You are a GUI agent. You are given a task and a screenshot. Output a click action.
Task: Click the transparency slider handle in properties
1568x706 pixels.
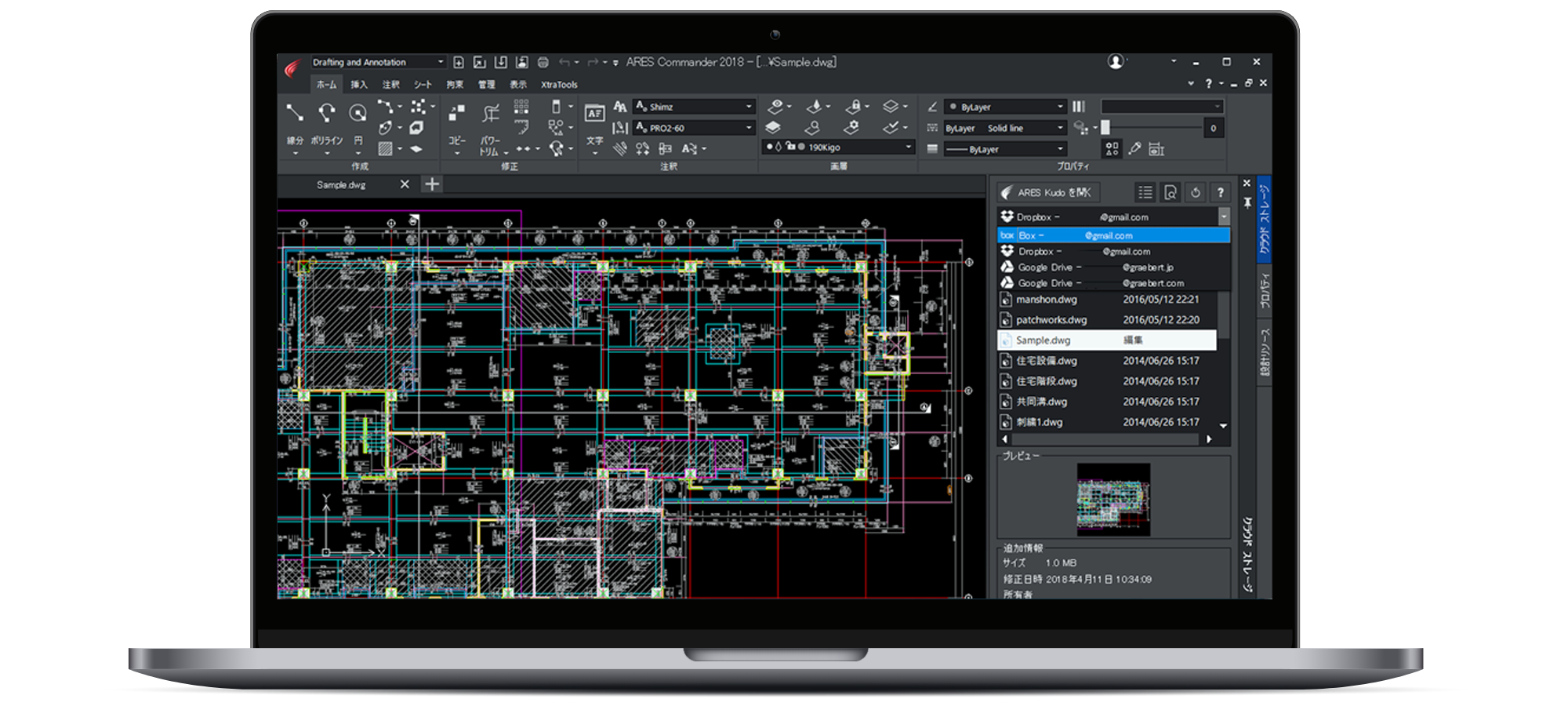click(x=1105, y=128)
